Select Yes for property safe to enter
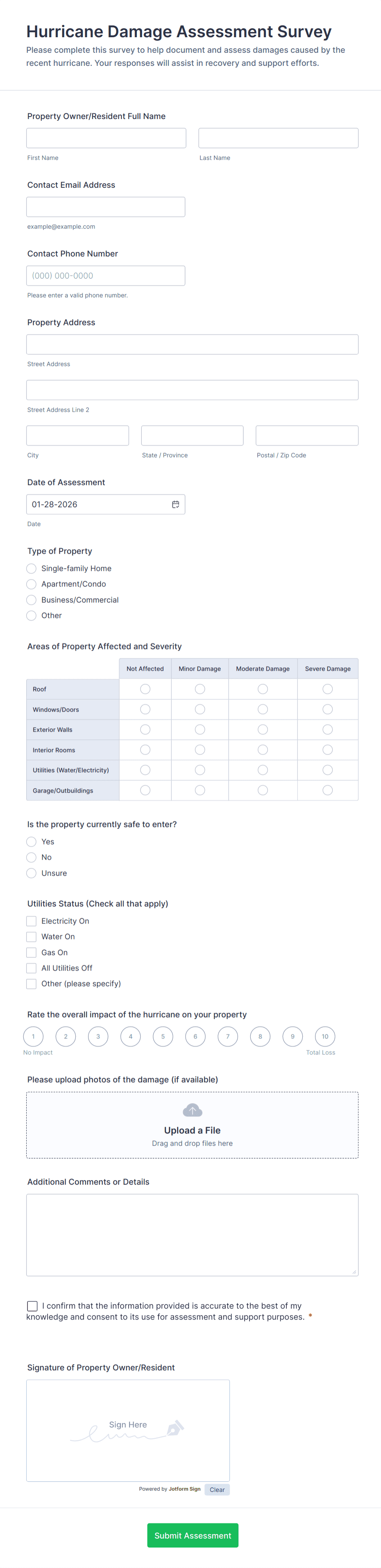381x1568 pixels. point(31,842)
